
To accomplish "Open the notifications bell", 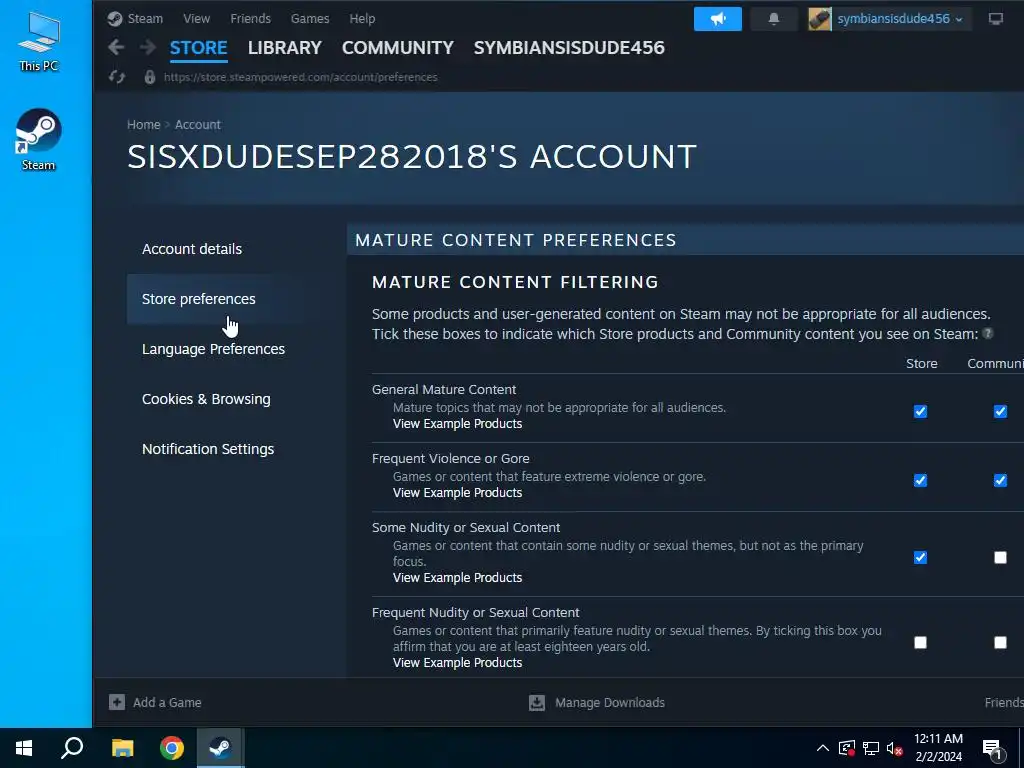I will click(x=774, y=19).
